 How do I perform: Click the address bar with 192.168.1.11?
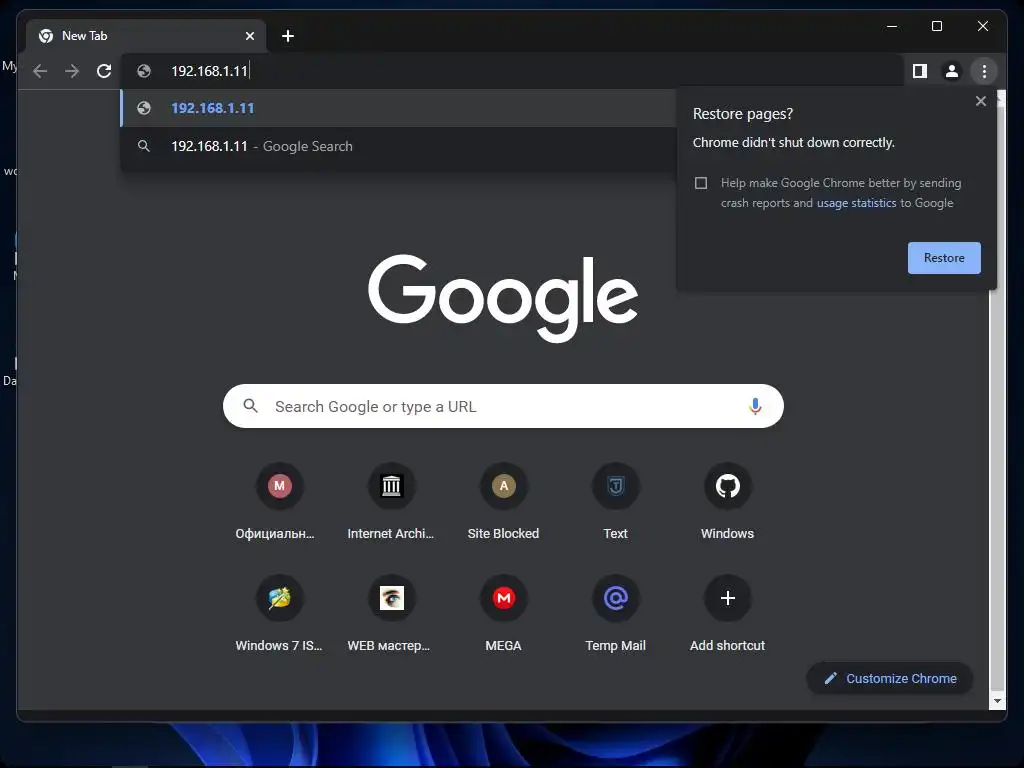[513, 71]
